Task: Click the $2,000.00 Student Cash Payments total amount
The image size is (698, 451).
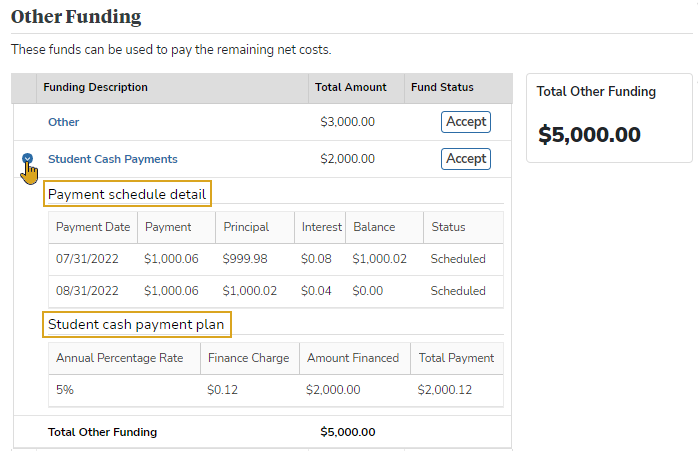Action: [x=348, y=159]
